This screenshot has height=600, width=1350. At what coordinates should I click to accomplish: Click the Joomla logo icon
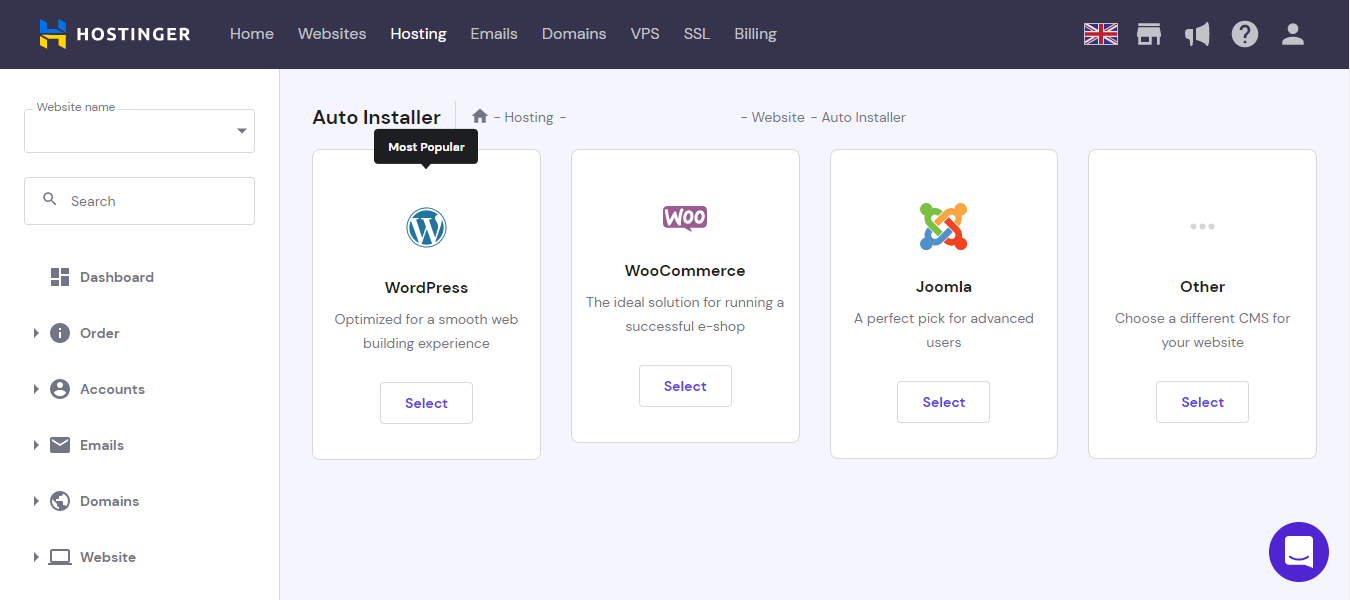[x=943, y=227]
